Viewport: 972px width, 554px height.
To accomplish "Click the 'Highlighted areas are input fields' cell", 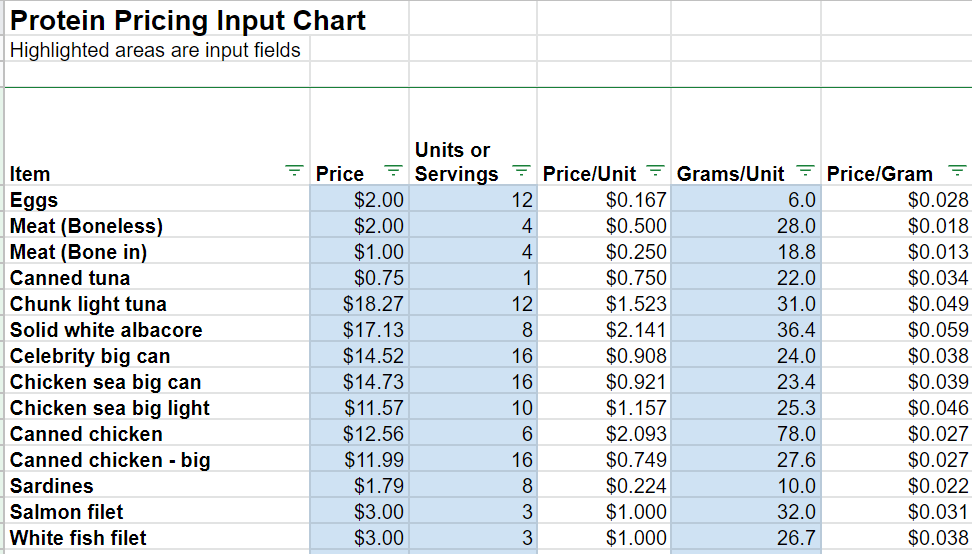I will [155, 50].
